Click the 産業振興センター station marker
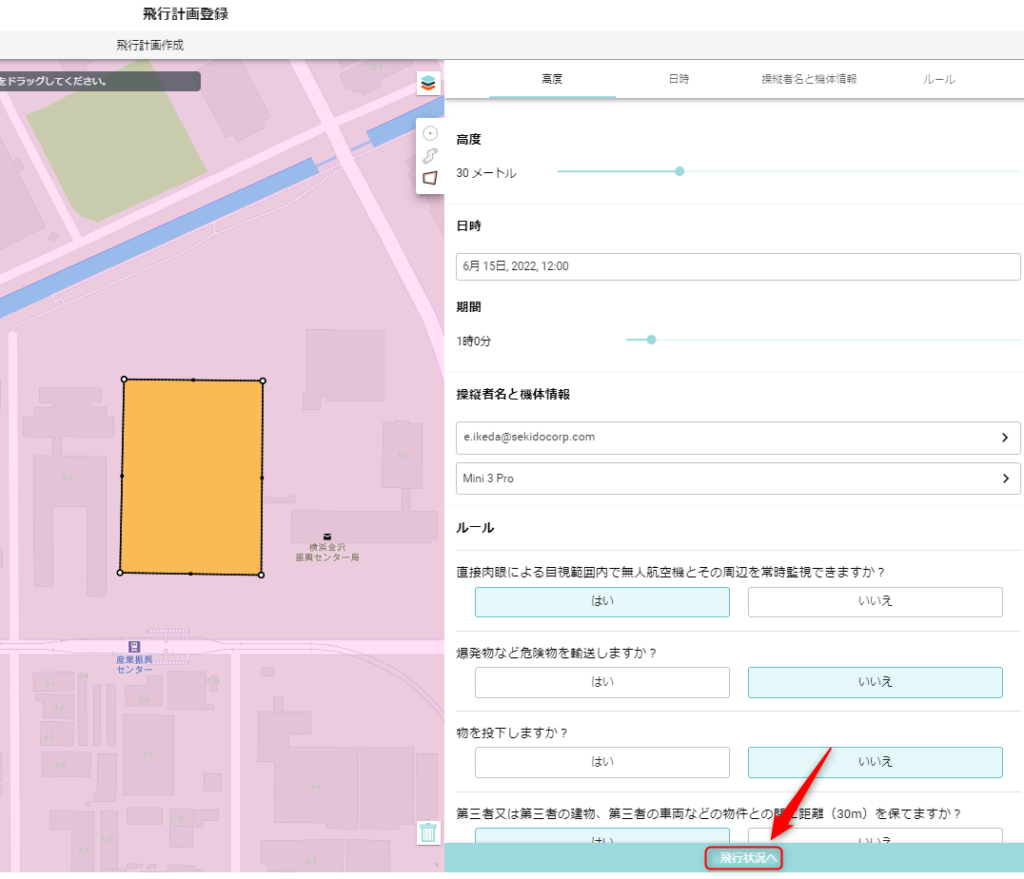The width and height of the screenshot is (1024, 879). click(134, 647)
